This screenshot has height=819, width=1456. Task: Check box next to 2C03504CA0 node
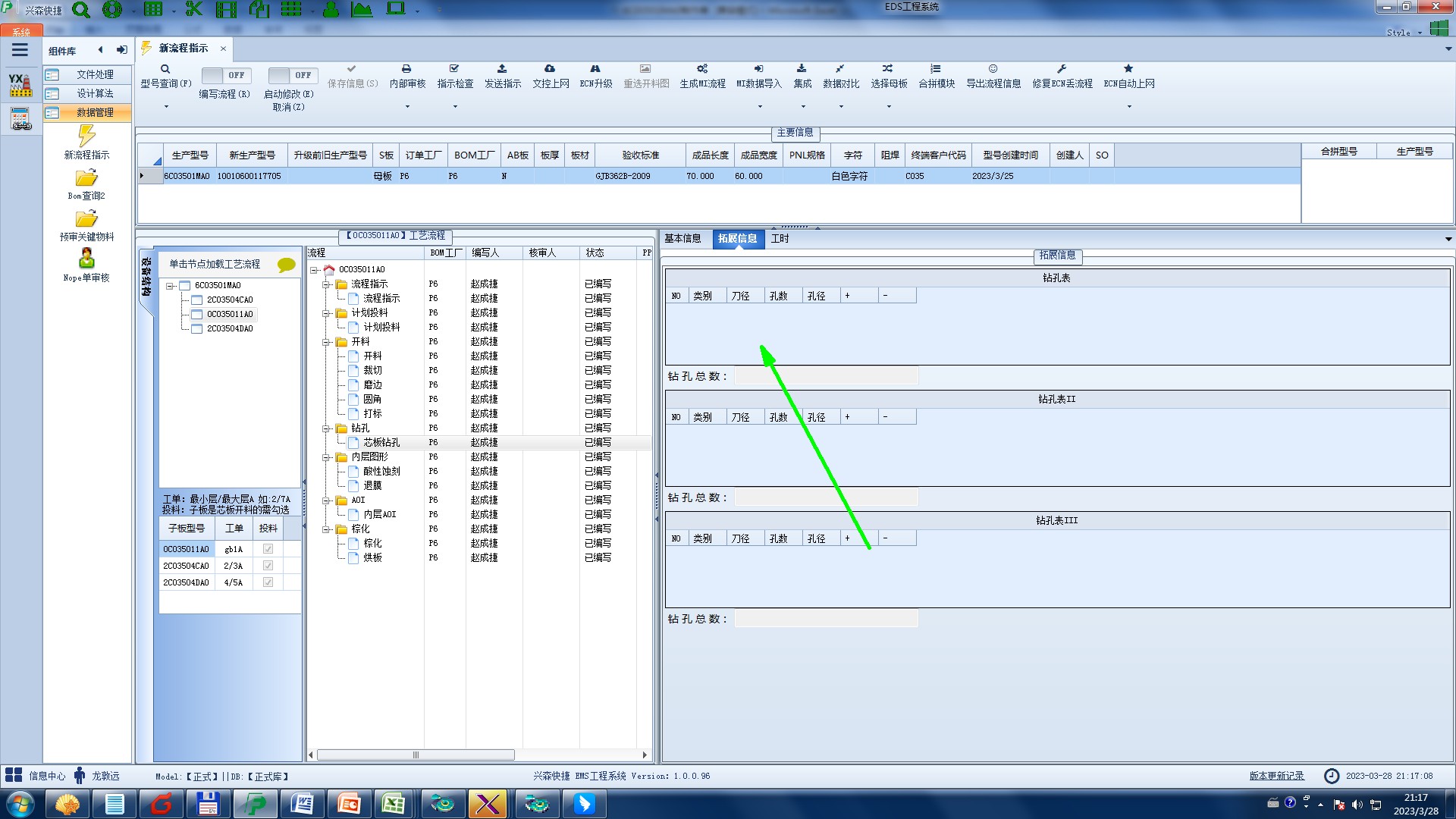coord(196,300)
